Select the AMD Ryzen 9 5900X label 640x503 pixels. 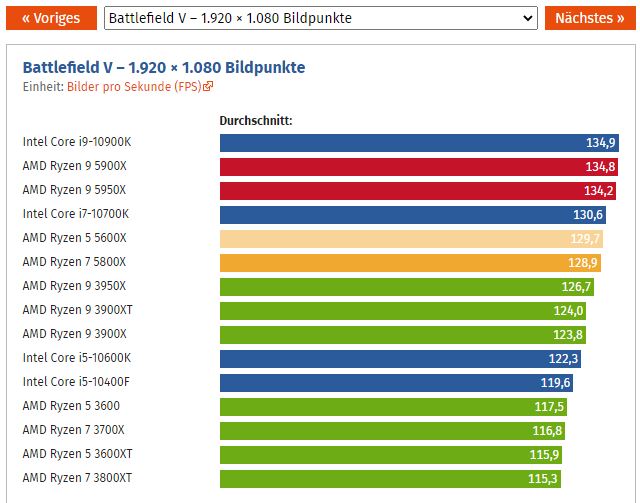75,166
